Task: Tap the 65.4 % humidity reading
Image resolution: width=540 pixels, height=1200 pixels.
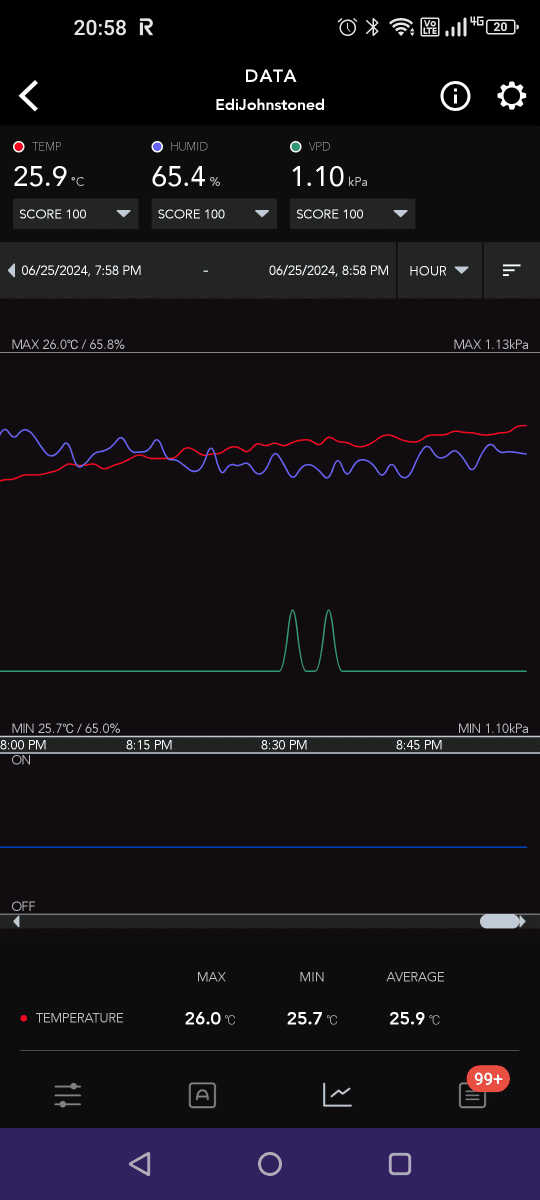Action: [186, 178]
